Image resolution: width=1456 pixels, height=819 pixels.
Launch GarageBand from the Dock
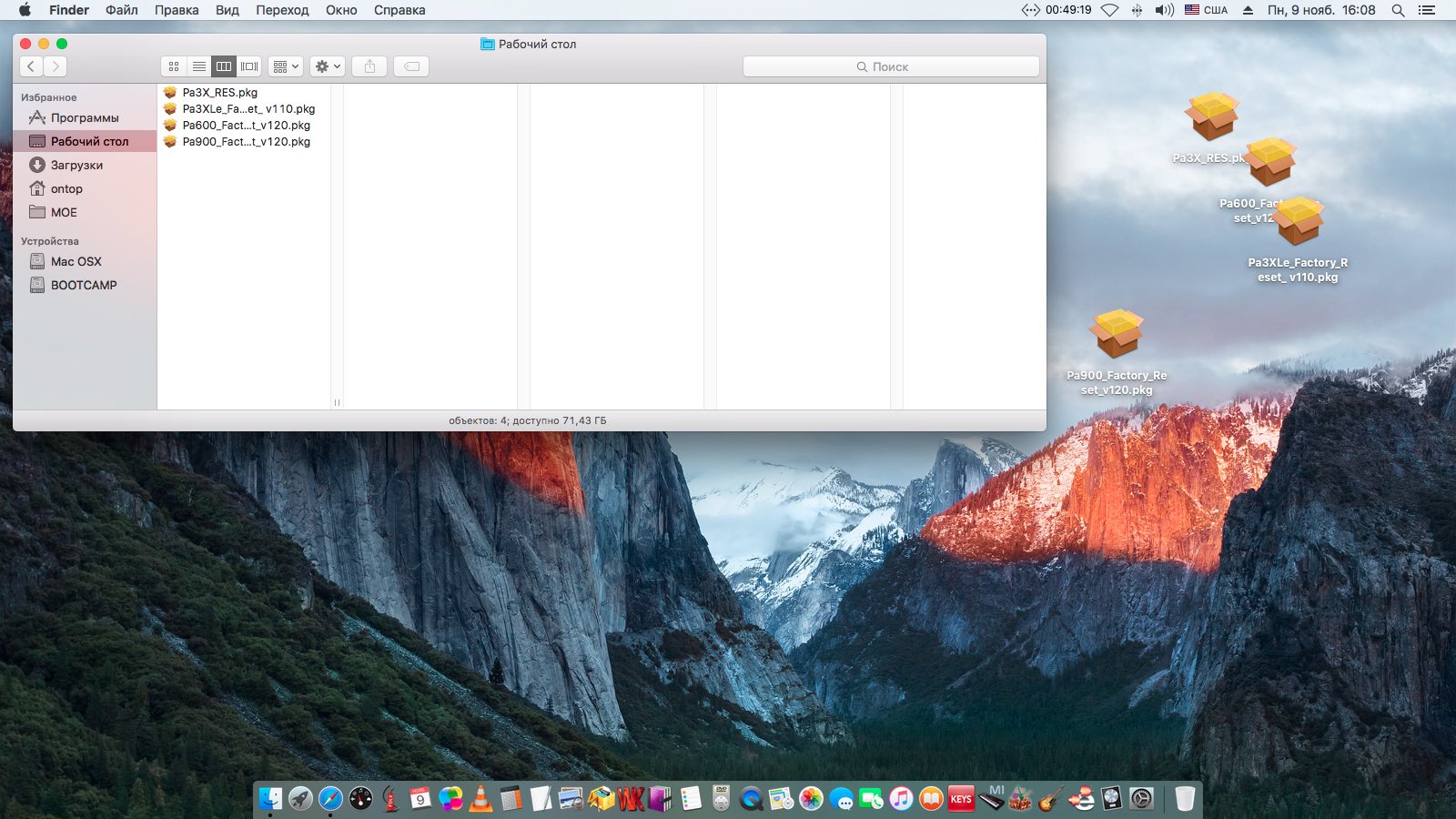pos(1050,798)
